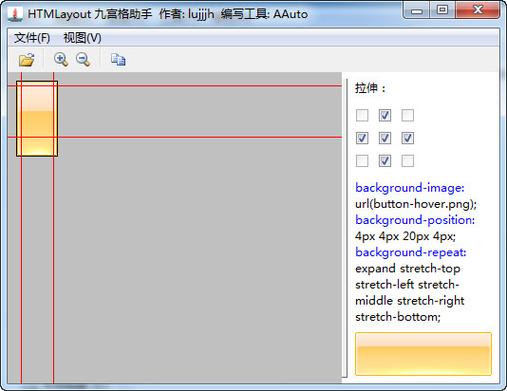
Task: Enable the top-left stretch checkbox
Action: click(x=362, y=115)
